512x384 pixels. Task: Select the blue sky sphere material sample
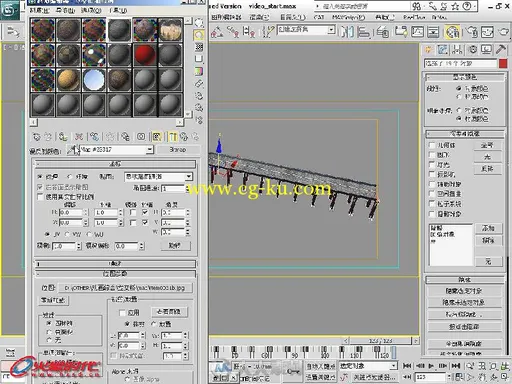click(x=94, y=80)
